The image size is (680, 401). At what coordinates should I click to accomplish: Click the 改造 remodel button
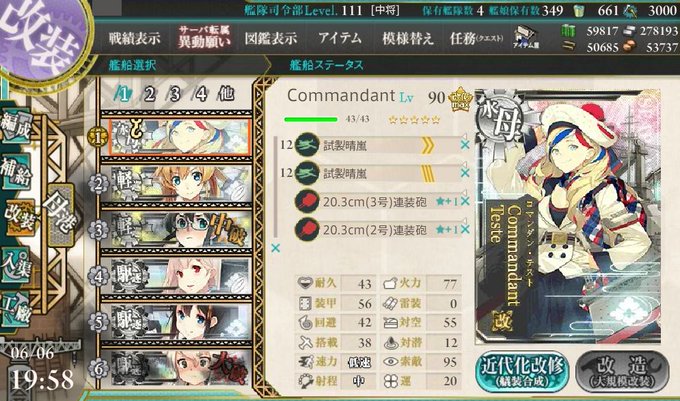[x=622, y=372]
